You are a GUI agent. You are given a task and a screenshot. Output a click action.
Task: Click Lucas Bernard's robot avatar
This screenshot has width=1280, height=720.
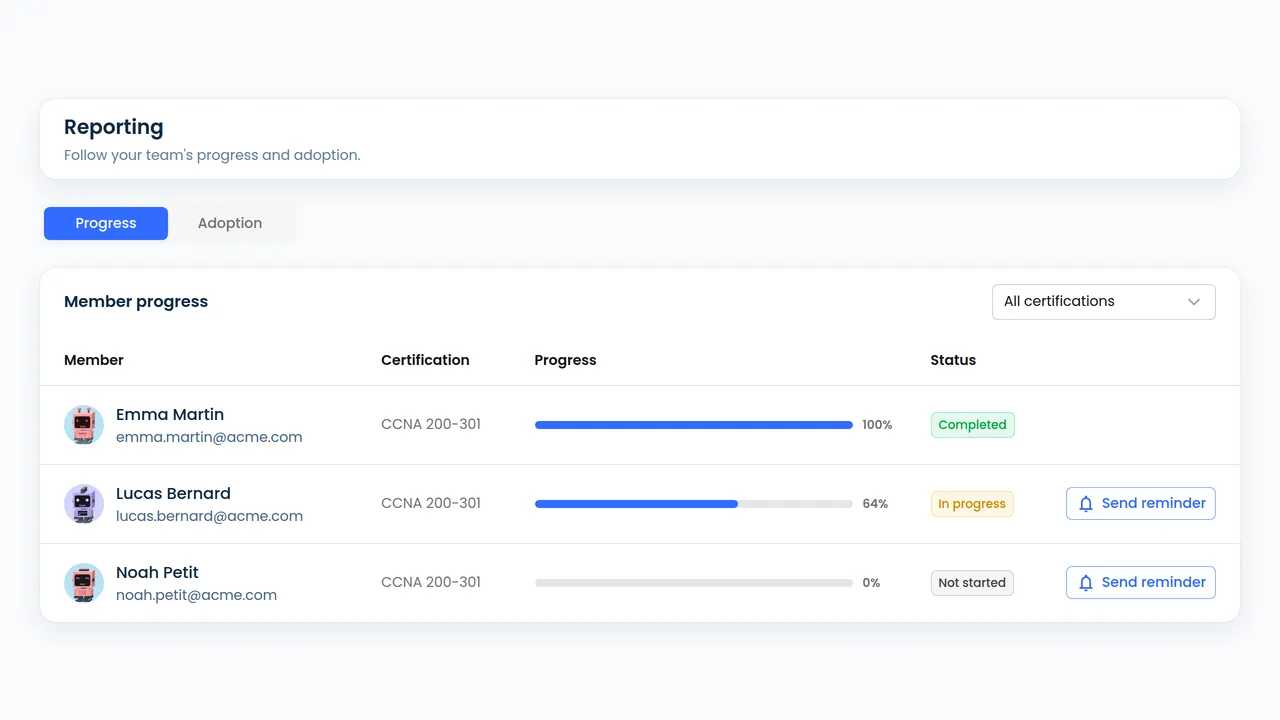[84, 504]
